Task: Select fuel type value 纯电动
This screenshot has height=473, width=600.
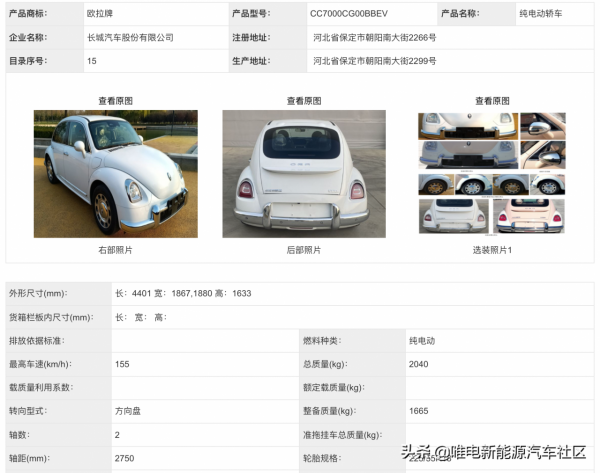Action: (422, 341)
